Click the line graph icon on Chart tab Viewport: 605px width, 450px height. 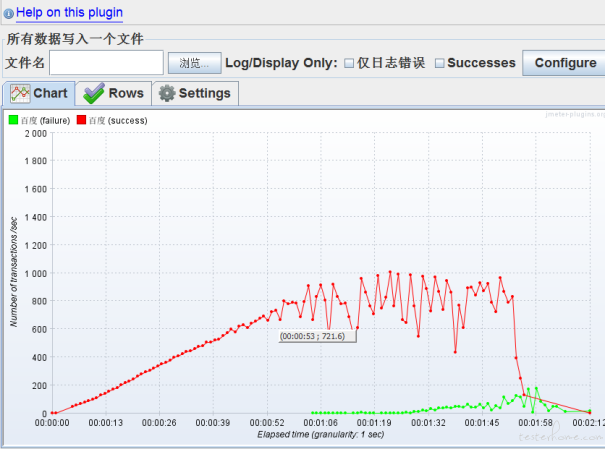(20, 93)
